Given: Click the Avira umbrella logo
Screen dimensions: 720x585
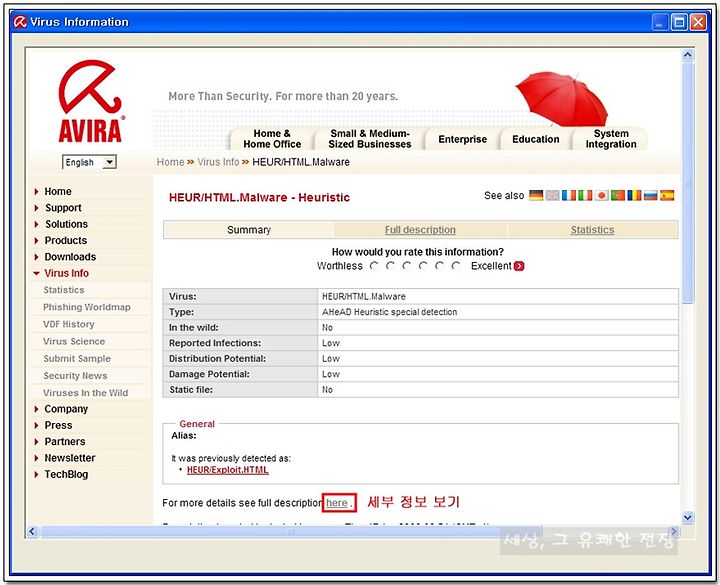Looking at the screenshot, I should [x=90, y=101].
